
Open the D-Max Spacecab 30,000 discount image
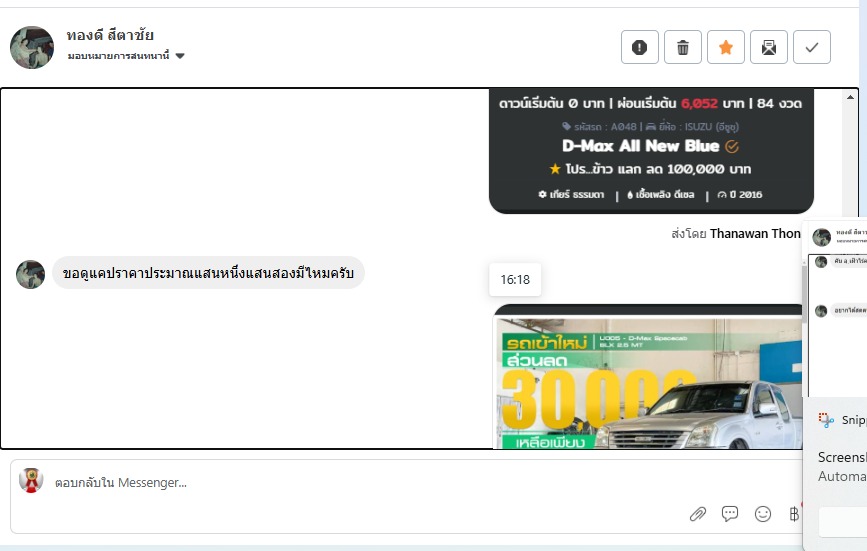tap(647, 377)
